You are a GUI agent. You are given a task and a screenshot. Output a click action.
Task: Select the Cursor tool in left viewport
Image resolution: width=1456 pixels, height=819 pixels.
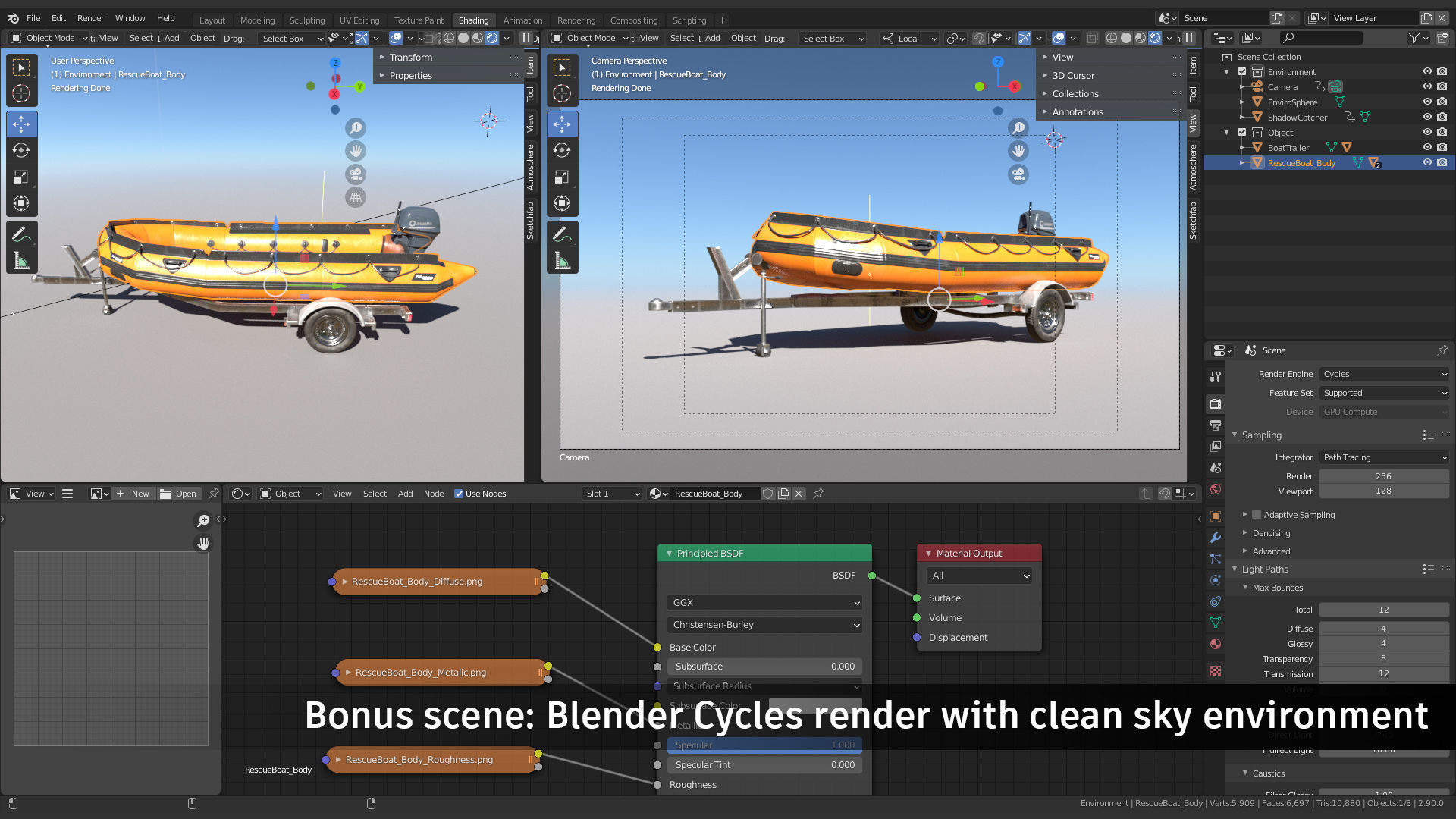pyautogui.click(x=21, y=93)
